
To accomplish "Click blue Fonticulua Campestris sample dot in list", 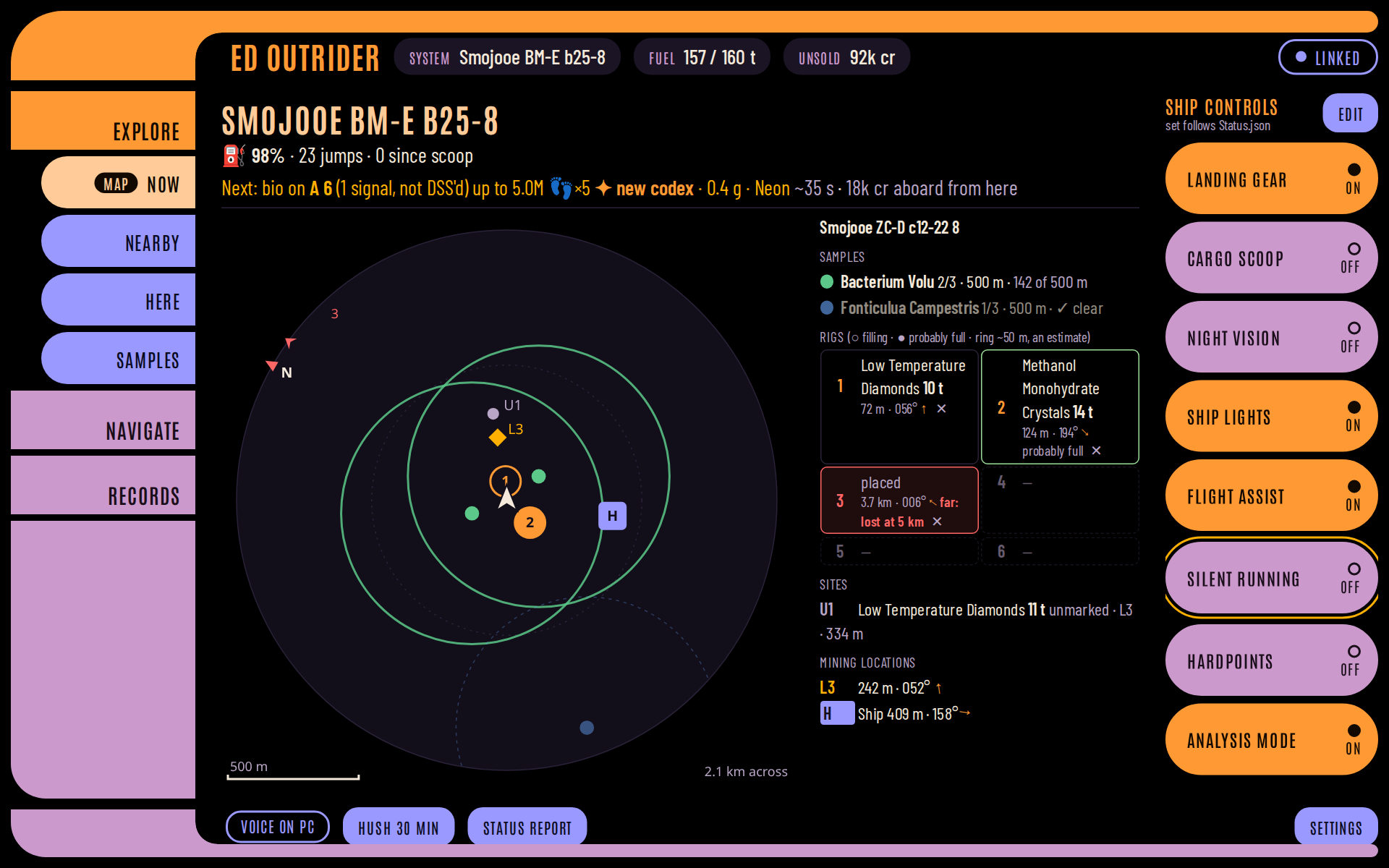I will [827, 308].
